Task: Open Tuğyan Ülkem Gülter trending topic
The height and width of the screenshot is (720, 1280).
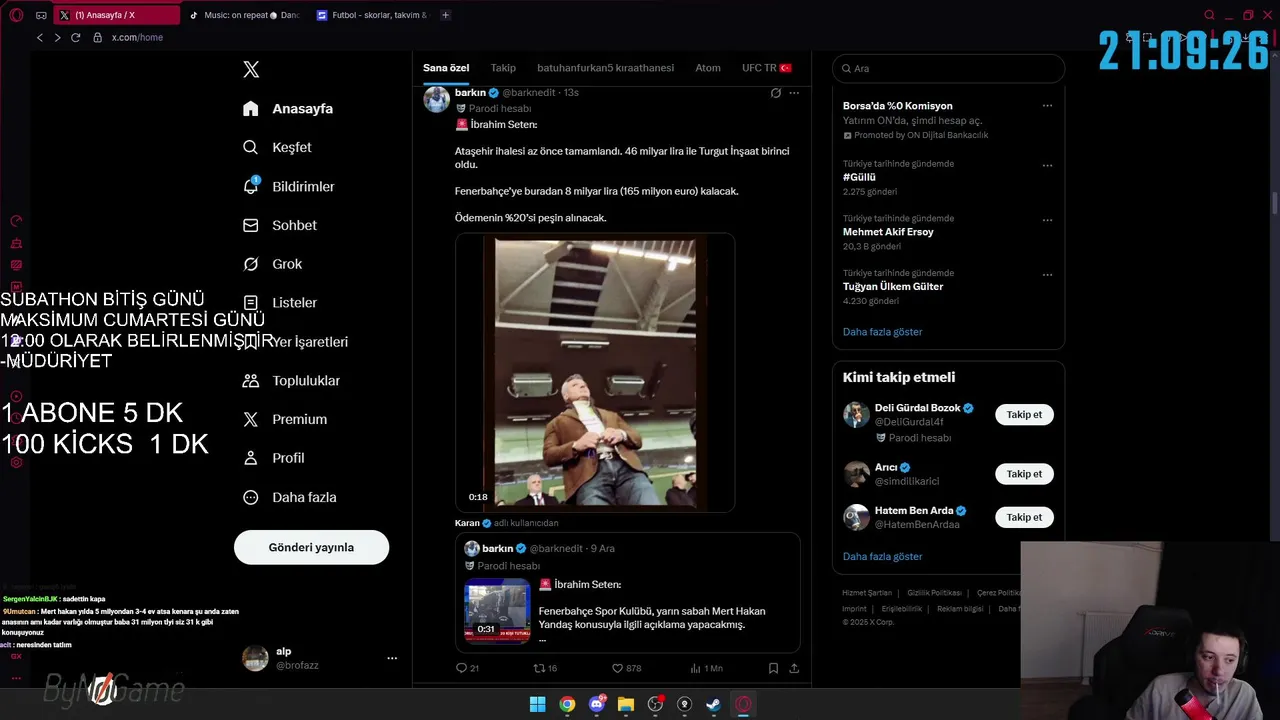Action: pyautogui.click(x=893, y=286)
